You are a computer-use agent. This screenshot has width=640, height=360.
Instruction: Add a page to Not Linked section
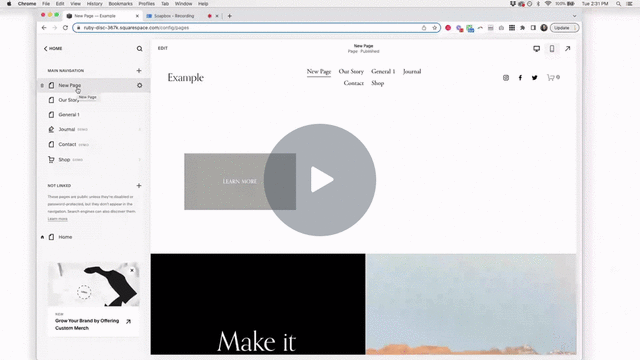click(x=139, y=186)
